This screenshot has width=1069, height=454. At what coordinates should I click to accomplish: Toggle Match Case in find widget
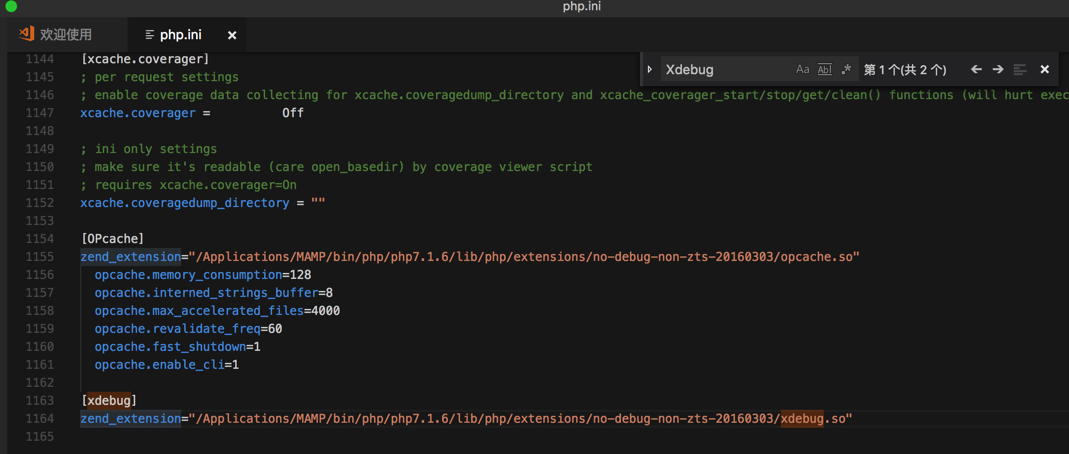(802, 70)
